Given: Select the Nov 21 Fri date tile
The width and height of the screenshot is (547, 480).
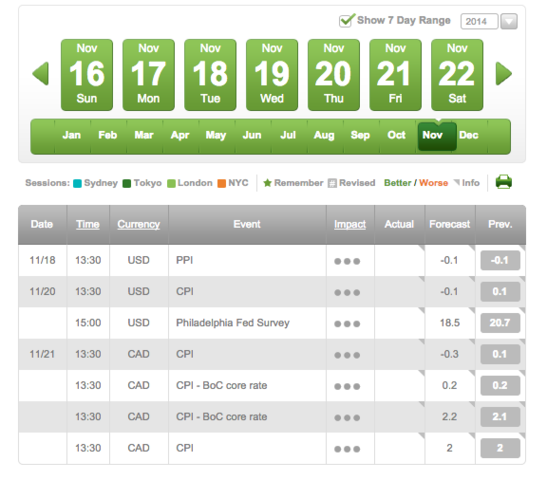Looking at the screenshot, I should pos(396,75).
